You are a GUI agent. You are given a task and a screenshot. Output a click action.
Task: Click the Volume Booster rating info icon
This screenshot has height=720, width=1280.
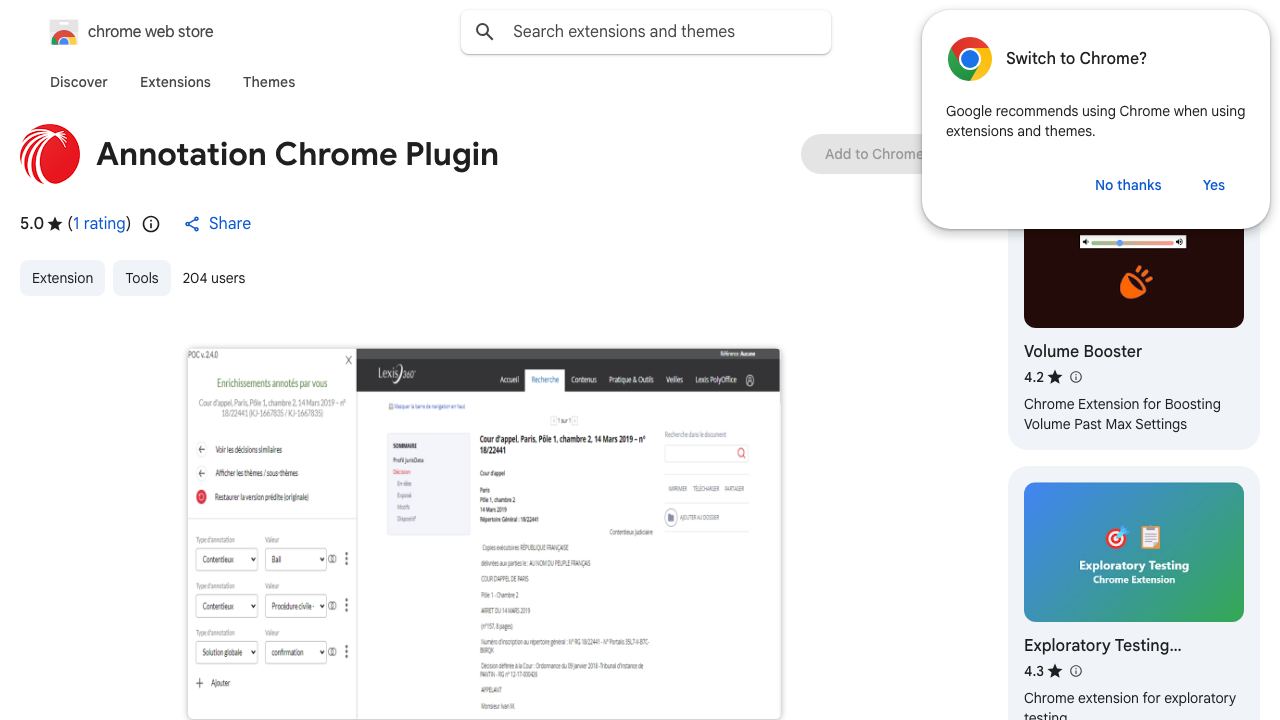1076,377
